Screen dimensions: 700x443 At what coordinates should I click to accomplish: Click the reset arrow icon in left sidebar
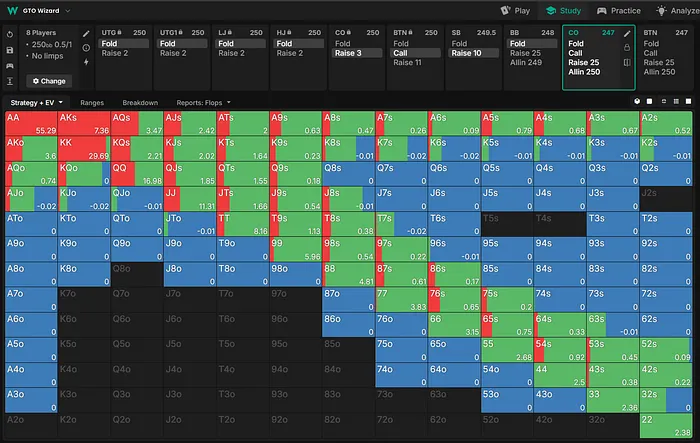click(x=10, y=34)
